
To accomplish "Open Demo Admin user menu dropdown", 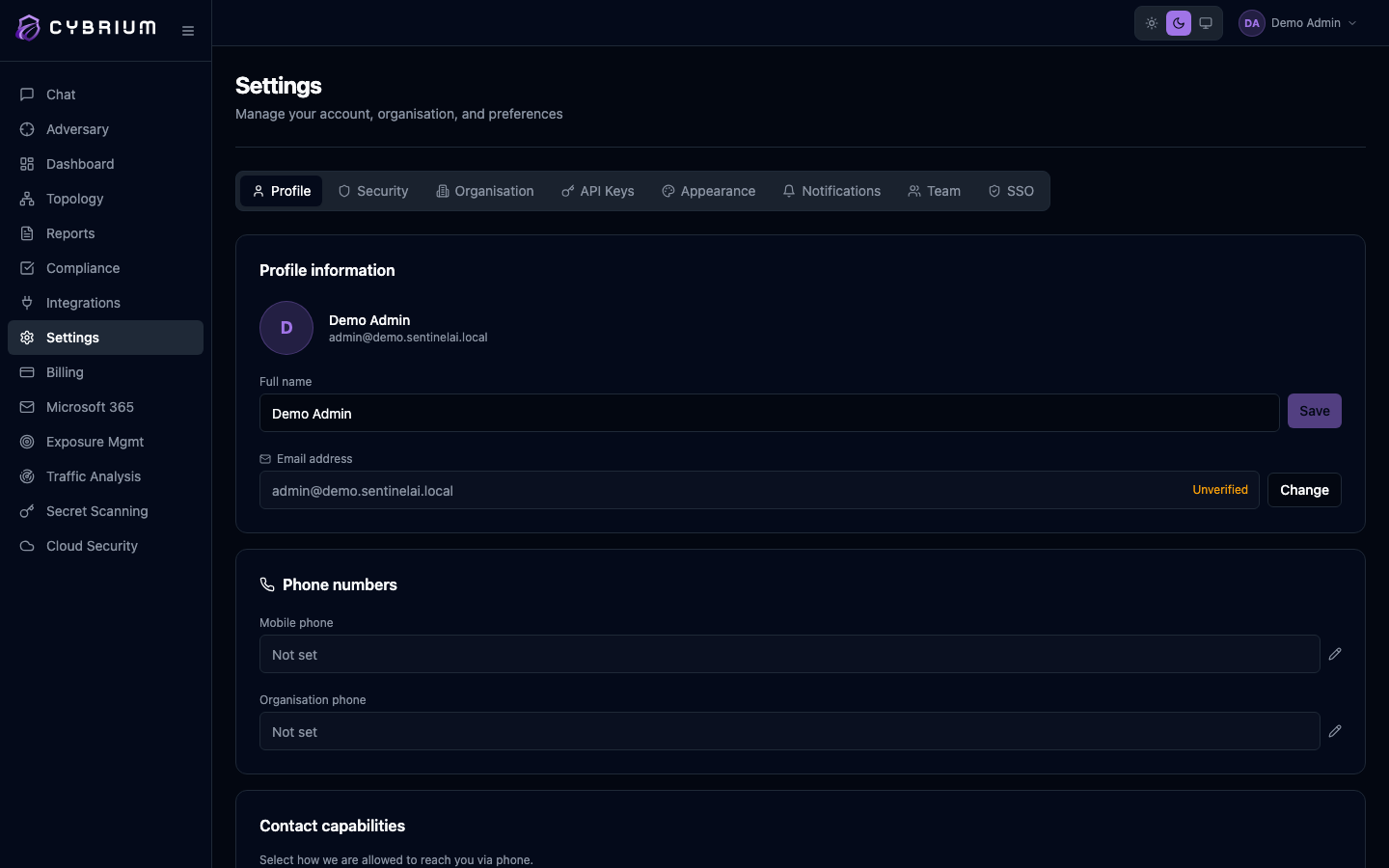I will click(x=1299, y=23).
